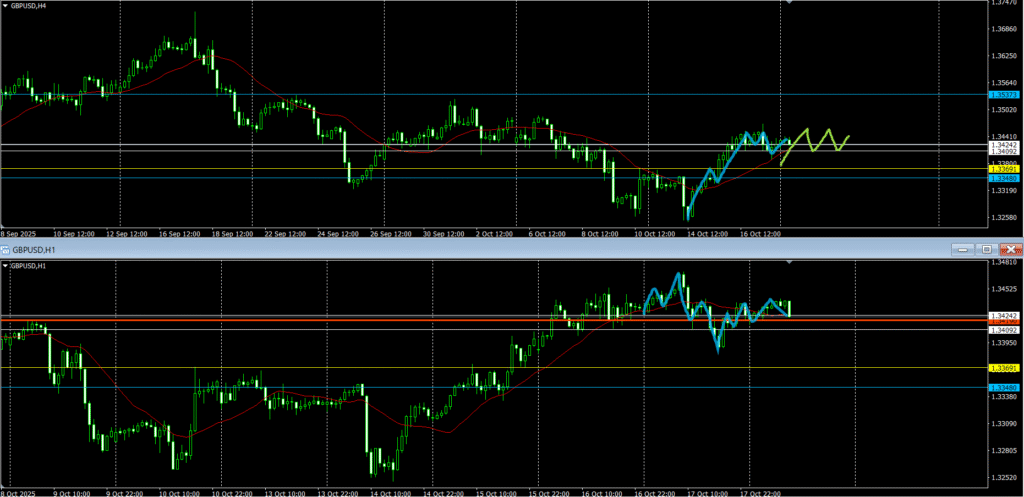Minimize the GBPUSD,H1 chart window

pyautogui.click(x=962, y=249)
